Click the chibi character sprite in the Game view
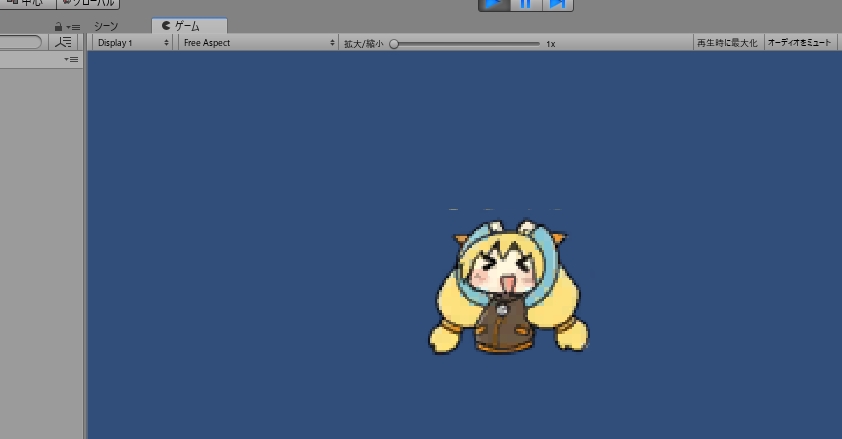Image resolution: width=842 pixels, height=439 pixels. pos(508,287)
